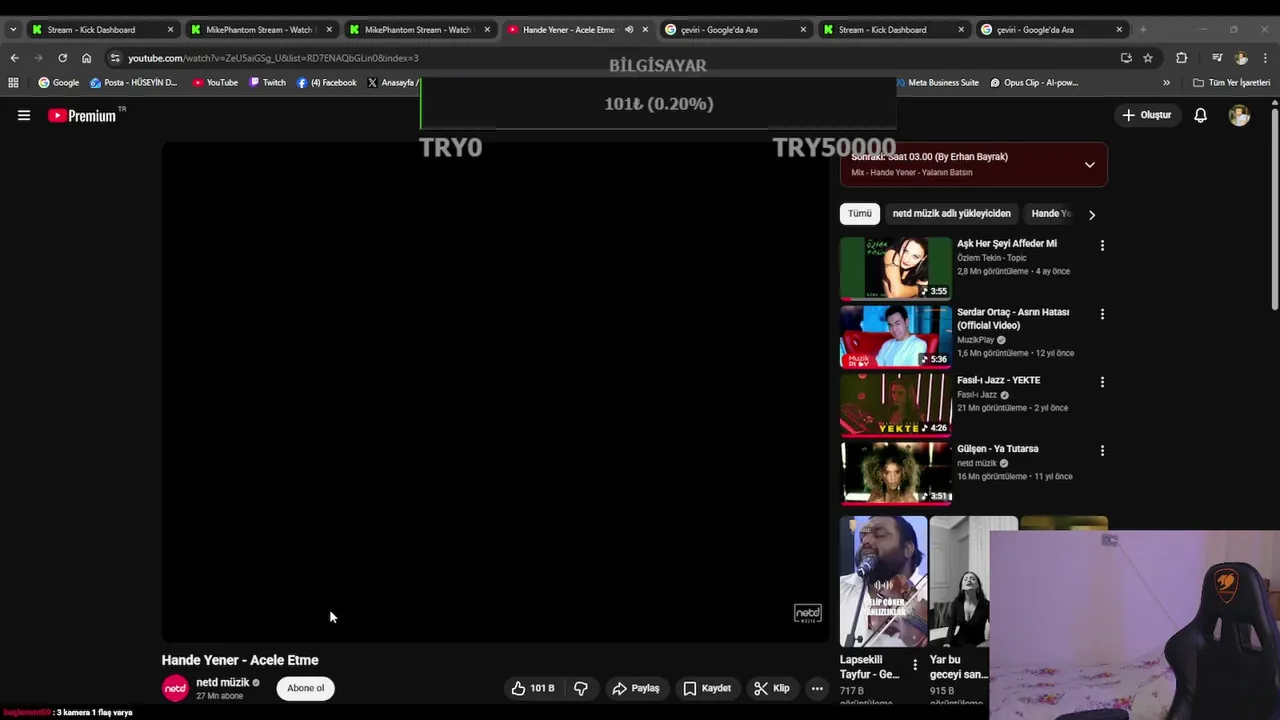Select the Hande Ye... filter chip
Image resolution: width=1280 pixels, height=720 pixels.
pyautogui.click(x=1050, y=213)
